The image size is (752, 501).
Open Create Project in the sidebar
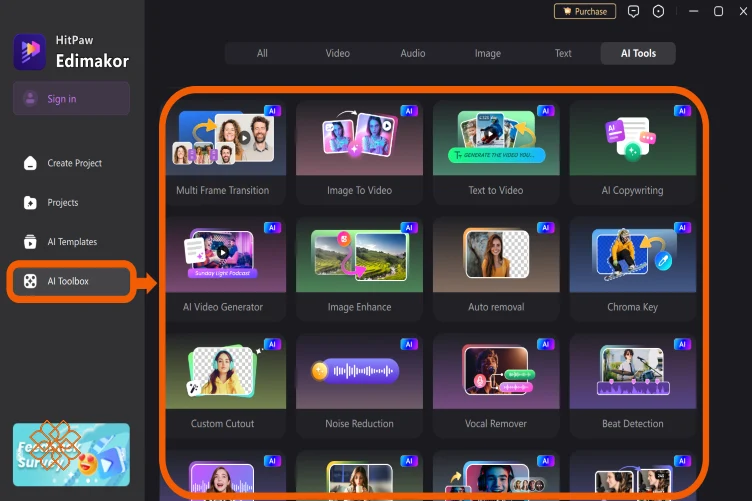[71, 163]
